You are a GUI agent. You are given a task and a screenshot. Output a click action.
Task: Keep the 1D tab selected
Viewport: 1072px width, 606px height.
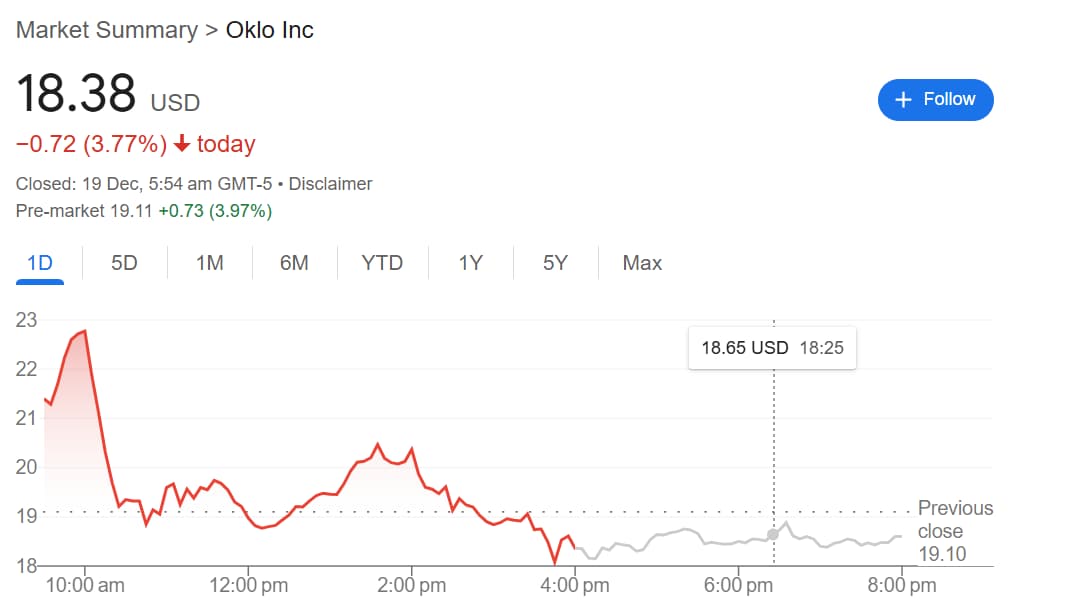(x=40, y=263)
